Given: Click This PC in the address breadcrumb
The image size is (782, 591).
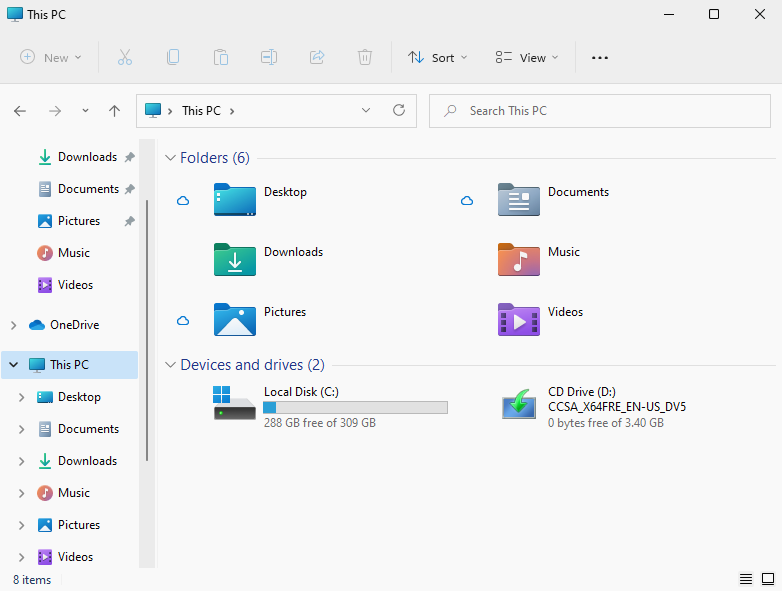Looking at the screenshot, I should point(201,111).
